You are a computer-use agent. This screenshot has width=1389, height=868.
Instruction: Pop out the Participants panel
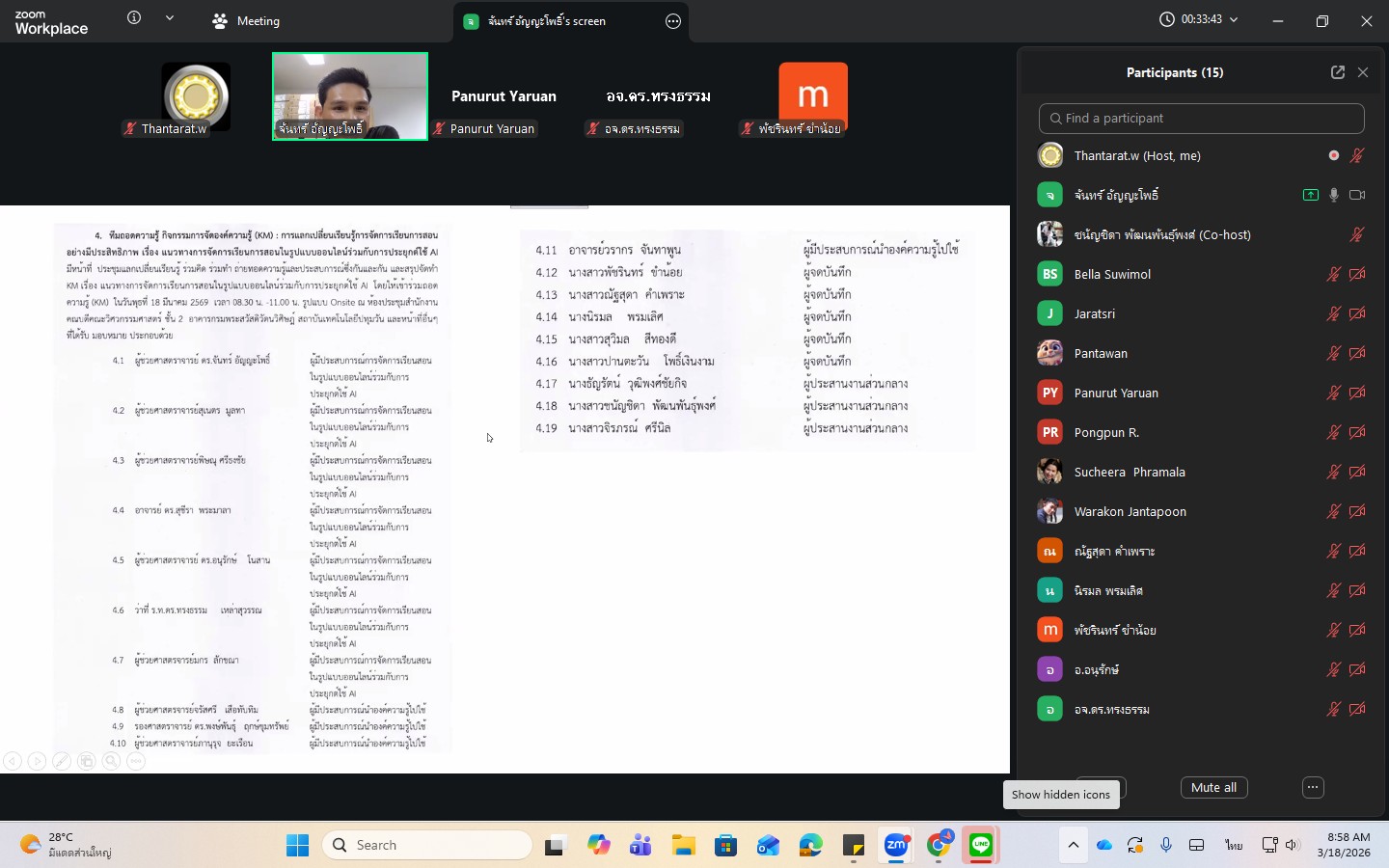[x=1338, y=72]
